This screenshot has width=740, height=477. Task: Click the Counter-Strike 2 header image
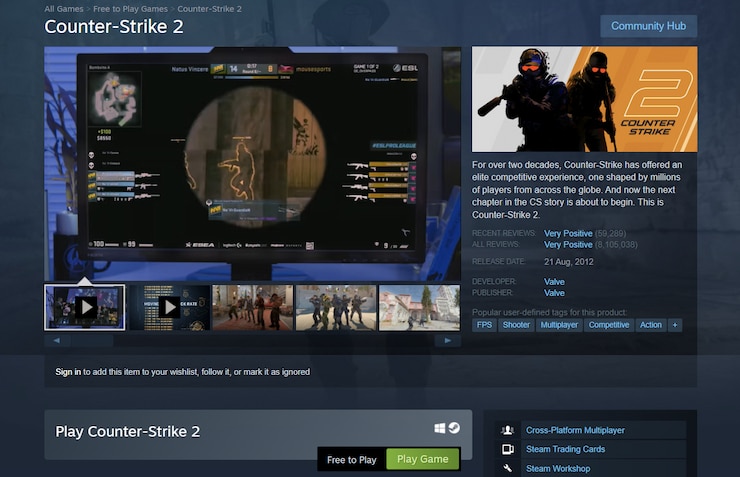pos(584,99)
